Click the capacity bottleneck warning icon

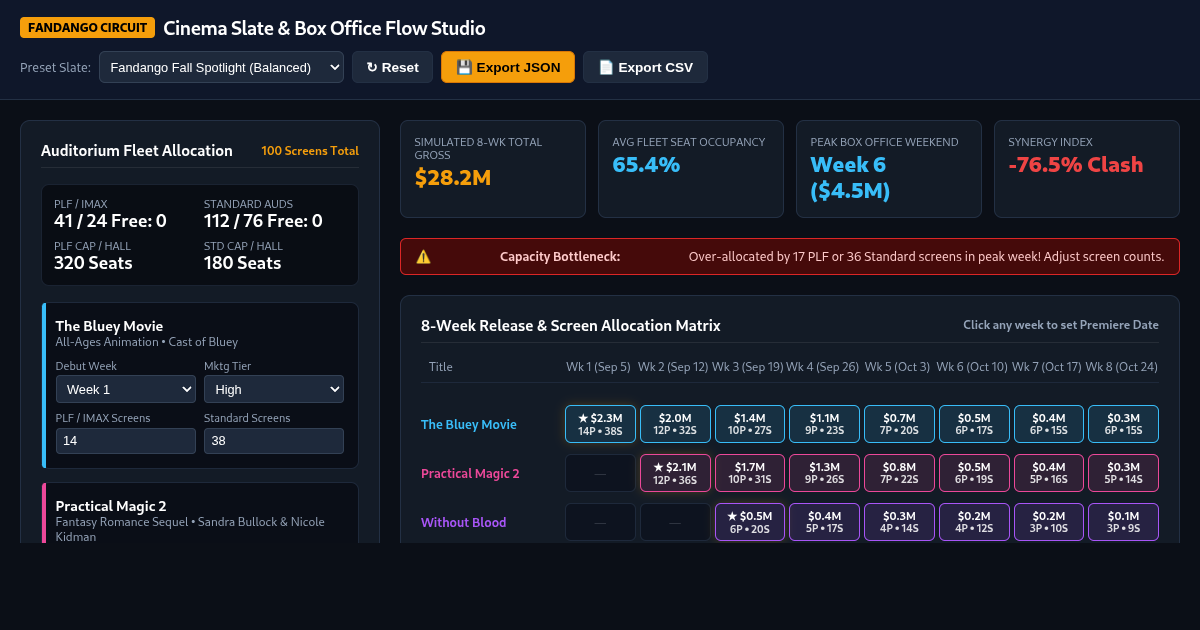point(423,257)
